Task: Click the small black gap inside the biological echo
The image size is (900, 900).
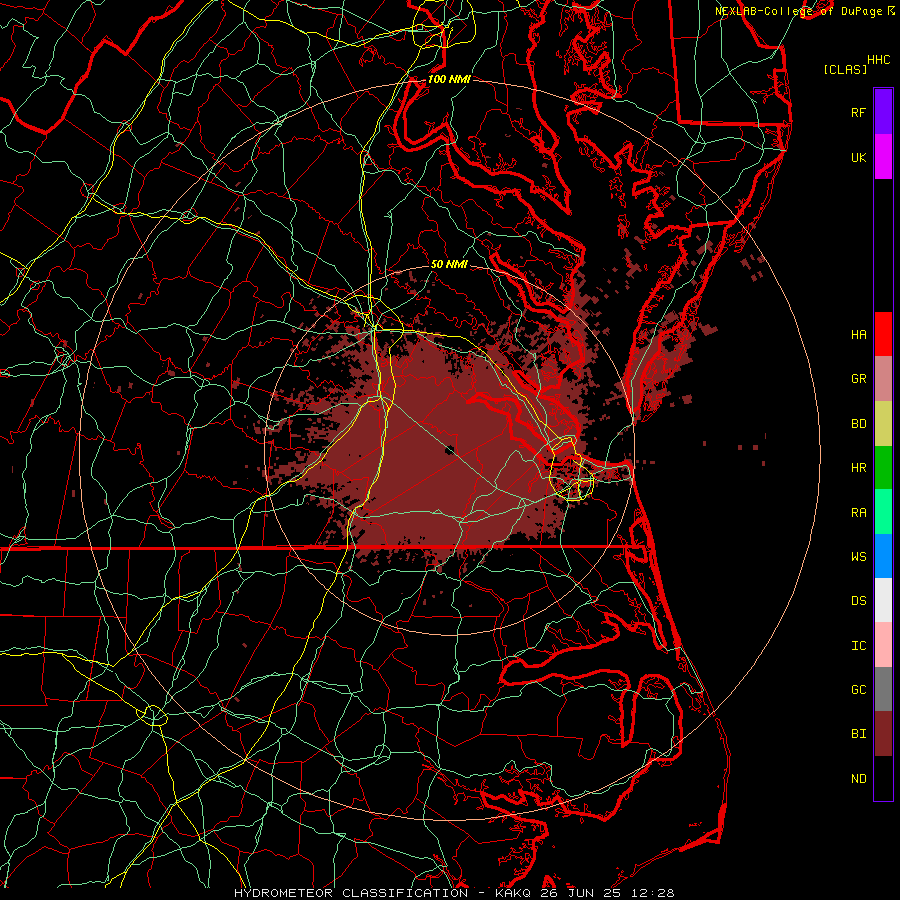Action: pyautogui.click(x=451, y=449)
